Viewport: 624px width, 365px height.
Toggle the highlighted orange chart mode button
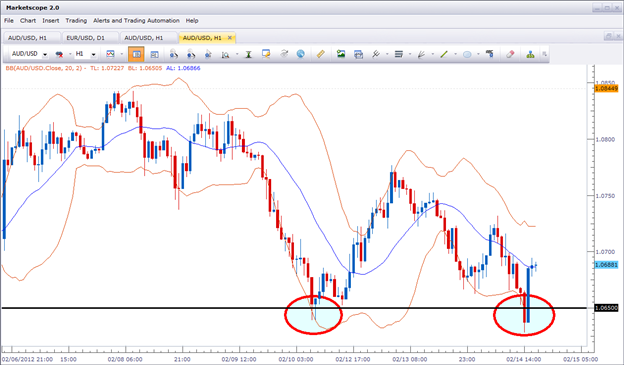[x=136, y=54]
